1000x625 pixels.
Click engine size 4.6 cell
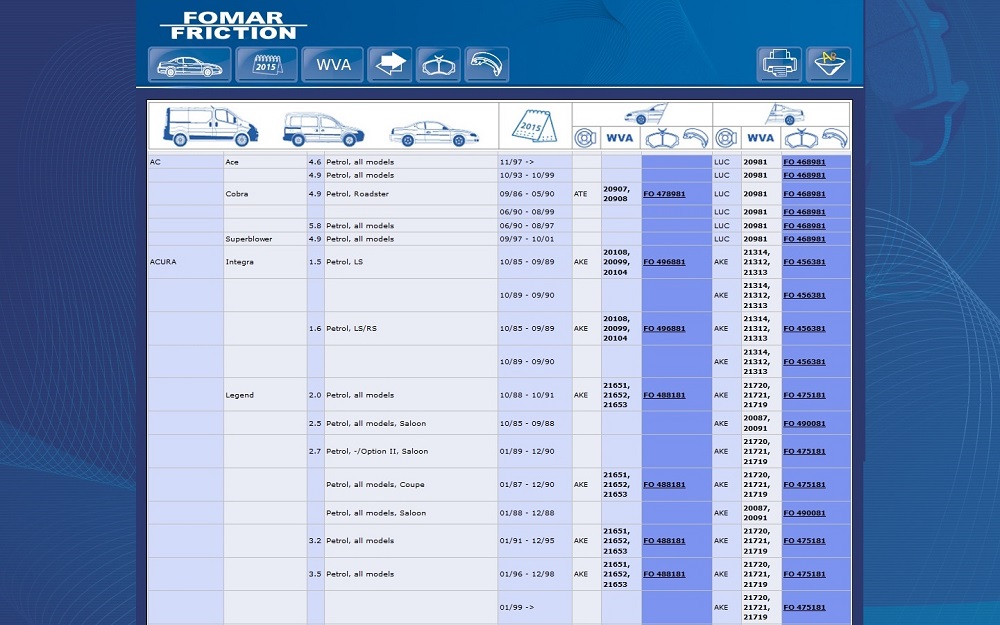(315, 162)
